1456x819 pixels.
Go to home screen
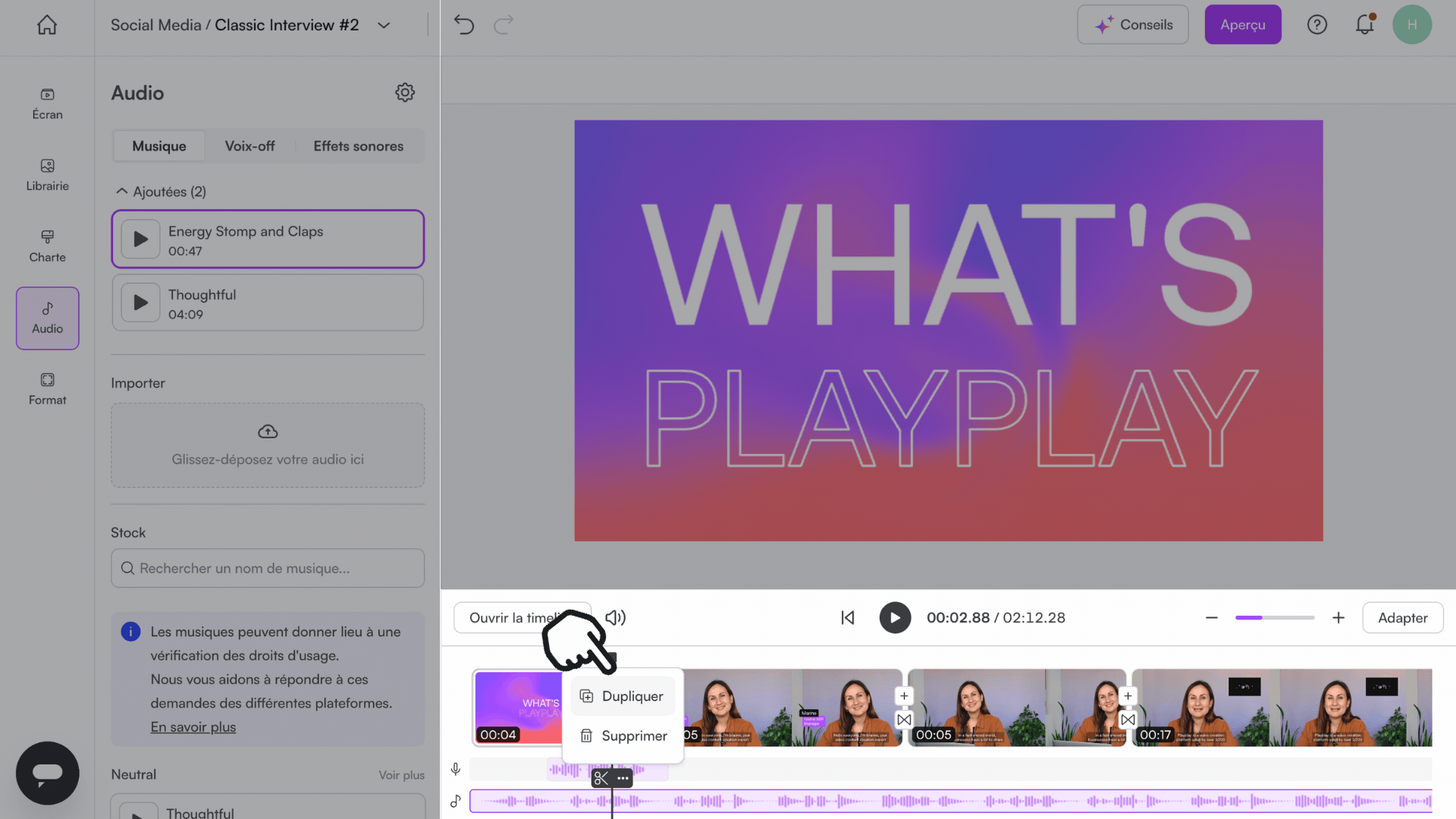click(47, 24)
